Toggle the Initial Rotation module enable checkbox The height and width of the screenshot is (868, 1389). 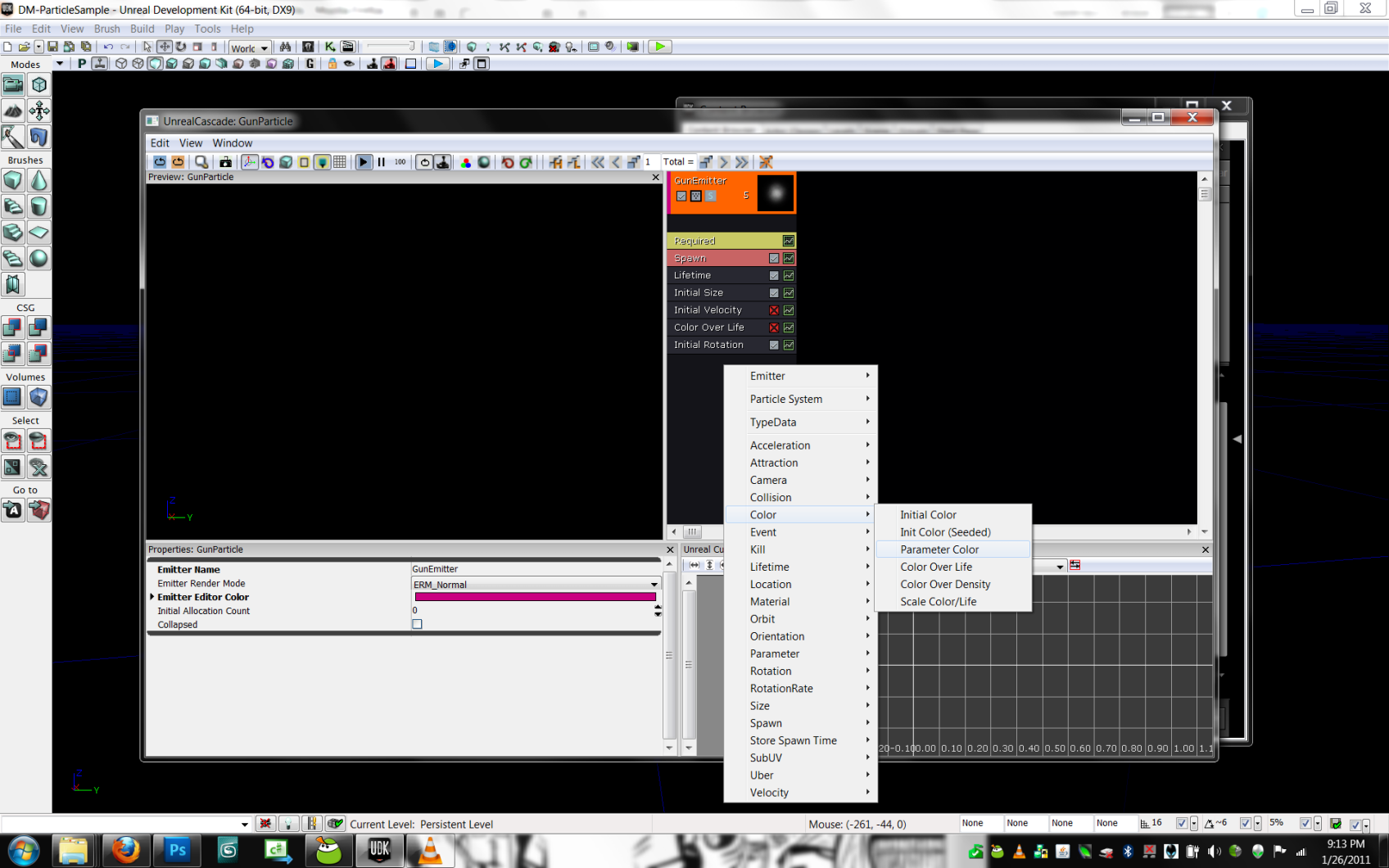coord(774,346)
